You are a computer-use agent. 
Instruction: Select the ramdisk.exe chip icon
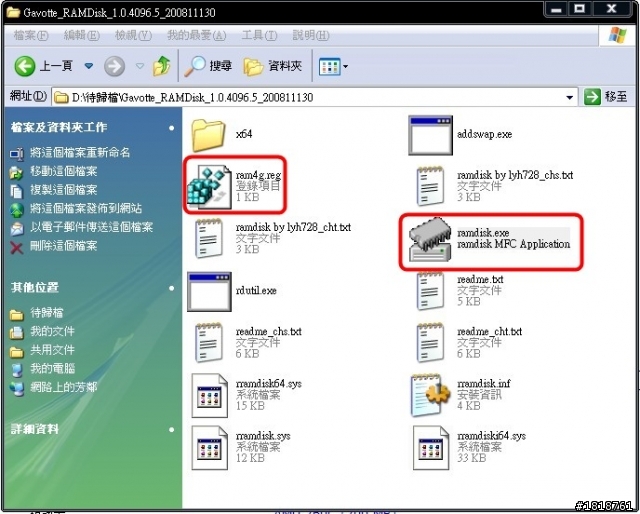pos(430,240)
